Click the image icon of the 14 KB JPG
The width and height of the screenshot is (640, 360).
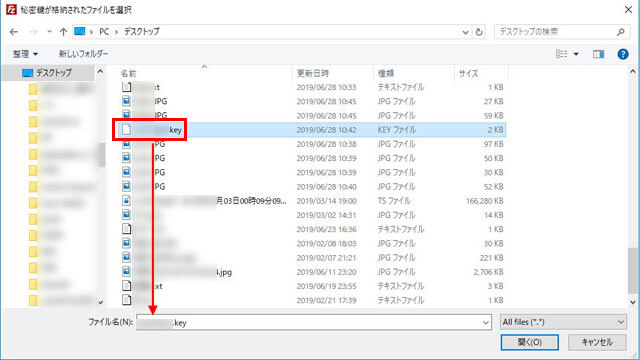(x=127, y=215)
